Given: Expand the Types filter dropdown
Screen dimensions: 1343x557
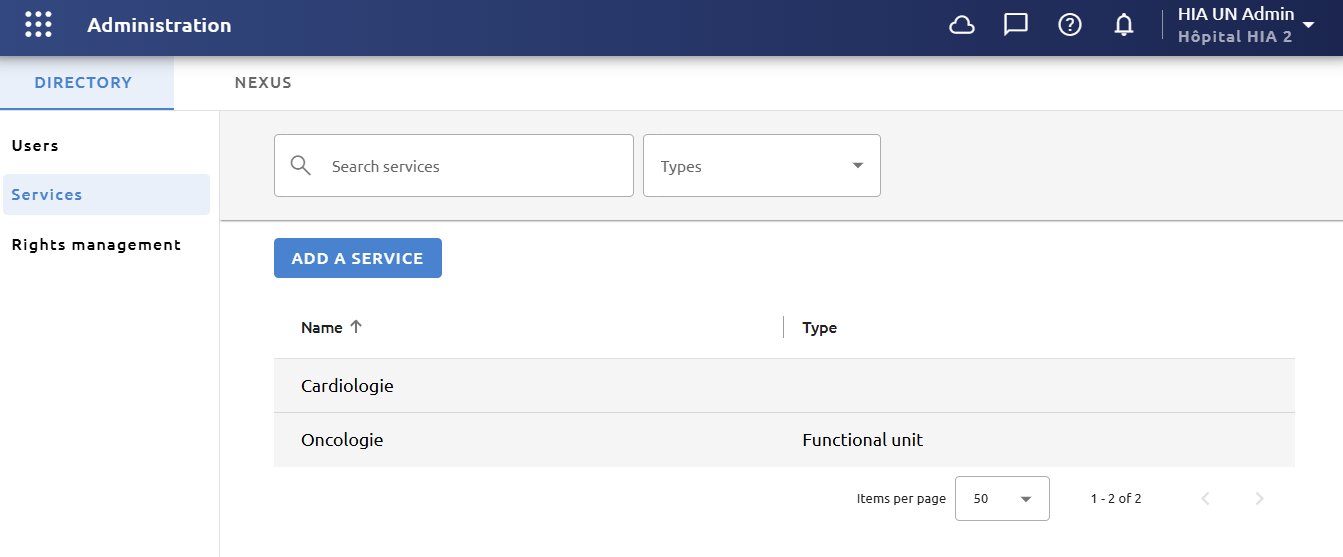Looking at the screenshot, I should [762, 166].
